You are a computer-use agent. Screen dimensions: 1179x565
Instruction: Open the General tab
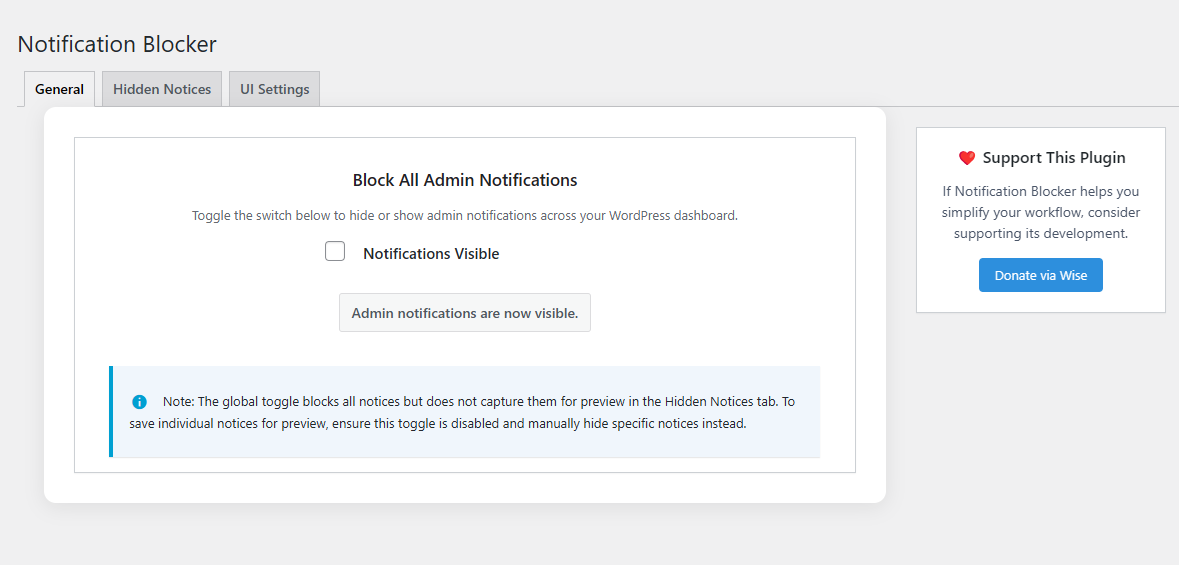(x=59, y=89)
